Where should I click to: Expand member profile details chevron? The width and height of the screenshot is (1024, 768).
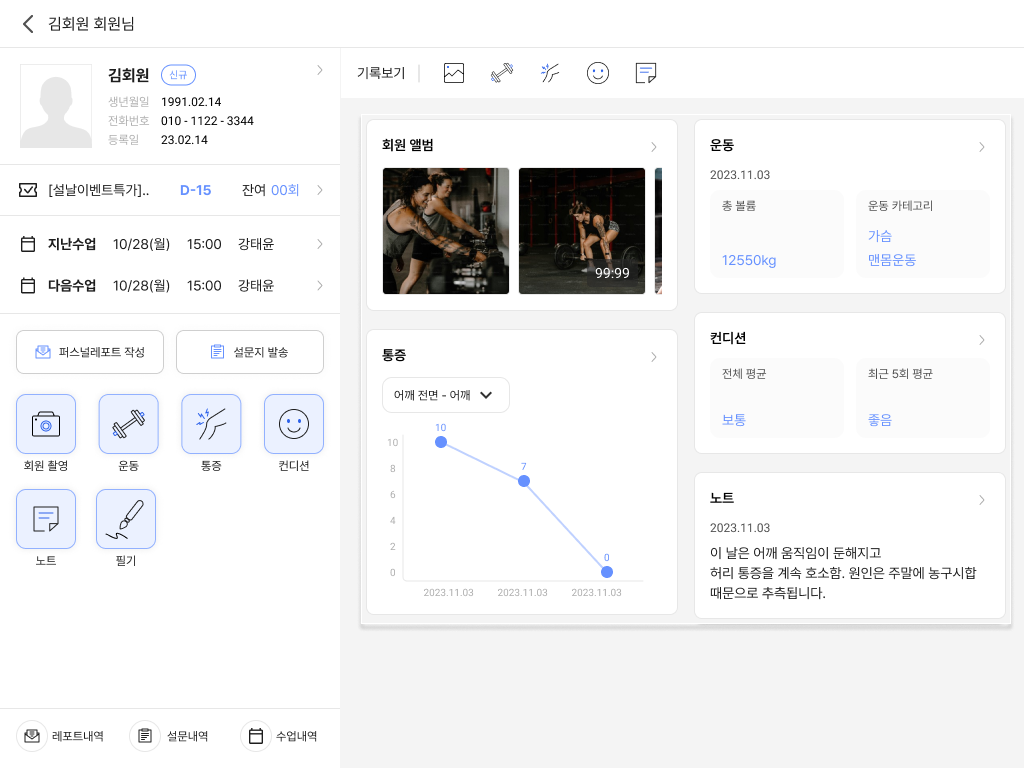pyautogui.click(x=319, y=70)
